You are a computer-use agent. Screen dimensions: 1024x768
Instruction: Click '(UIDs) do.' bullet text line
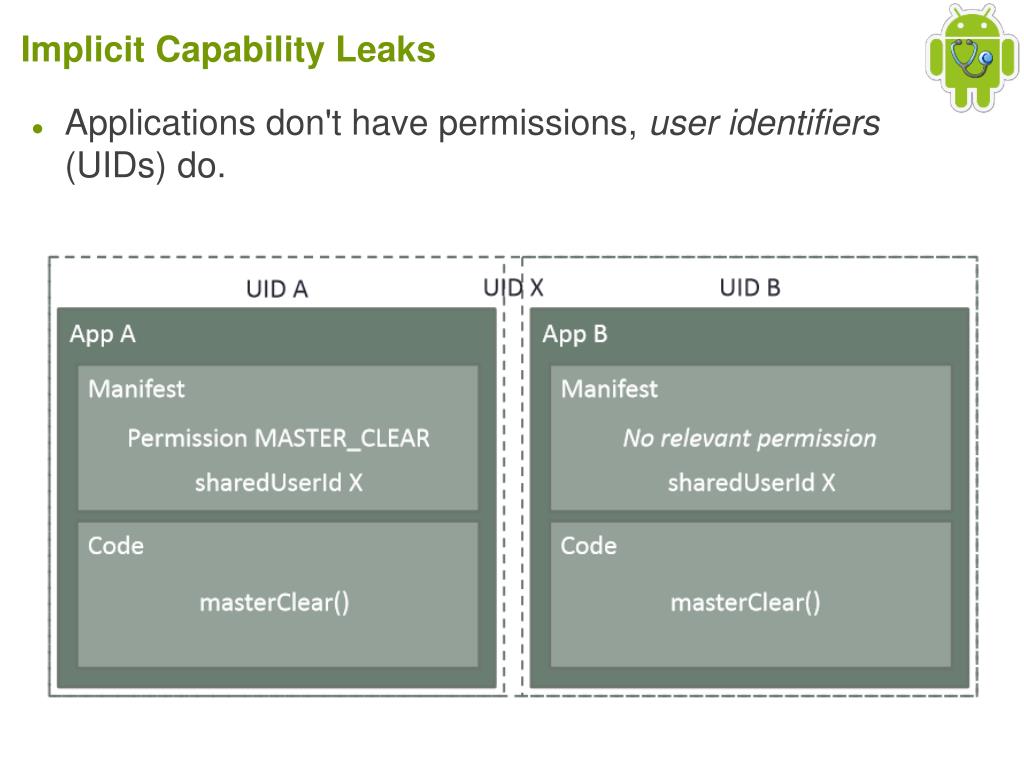pos(146,166)
